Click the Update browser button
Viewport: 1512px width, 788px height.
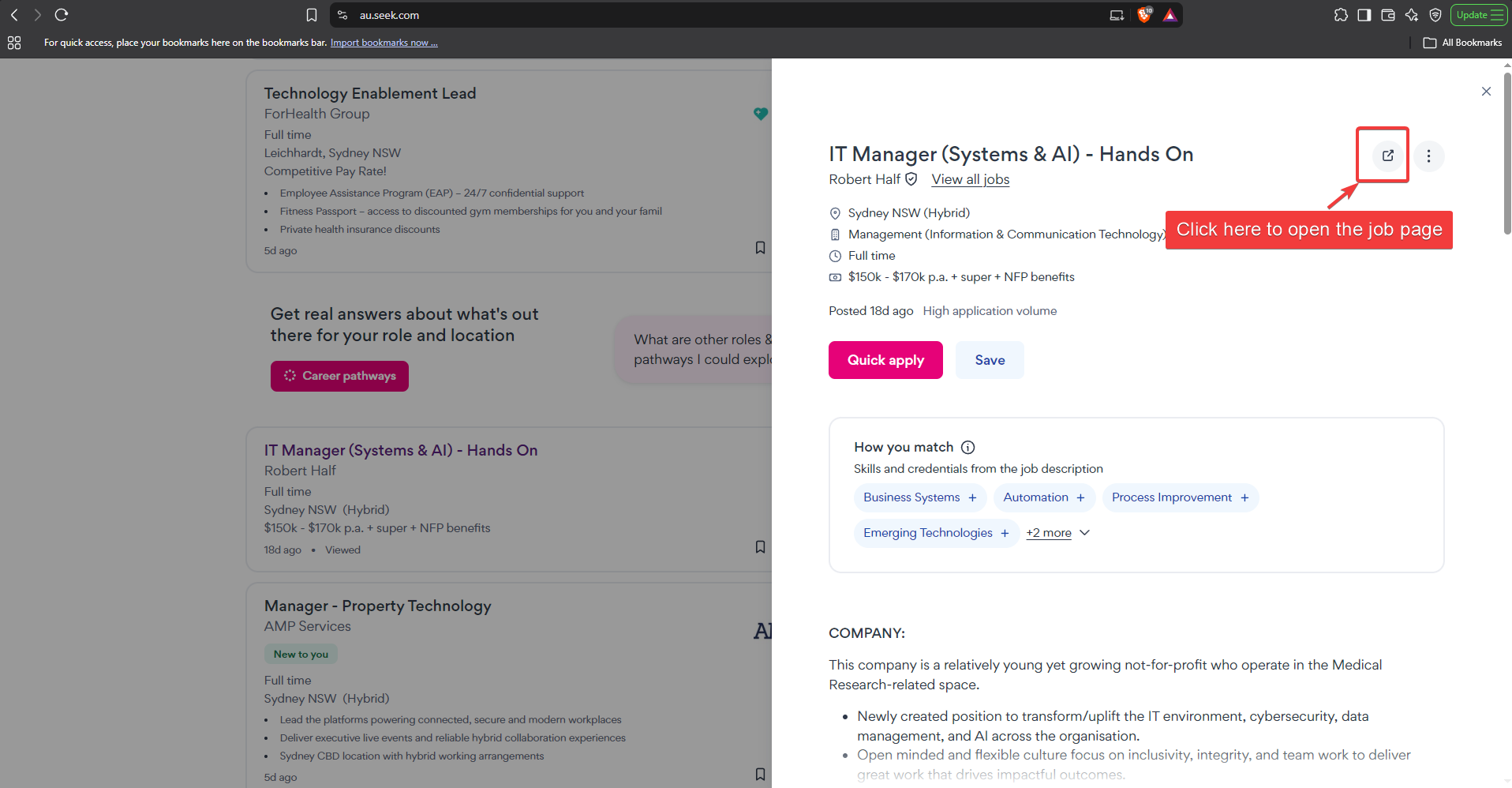1479,15
